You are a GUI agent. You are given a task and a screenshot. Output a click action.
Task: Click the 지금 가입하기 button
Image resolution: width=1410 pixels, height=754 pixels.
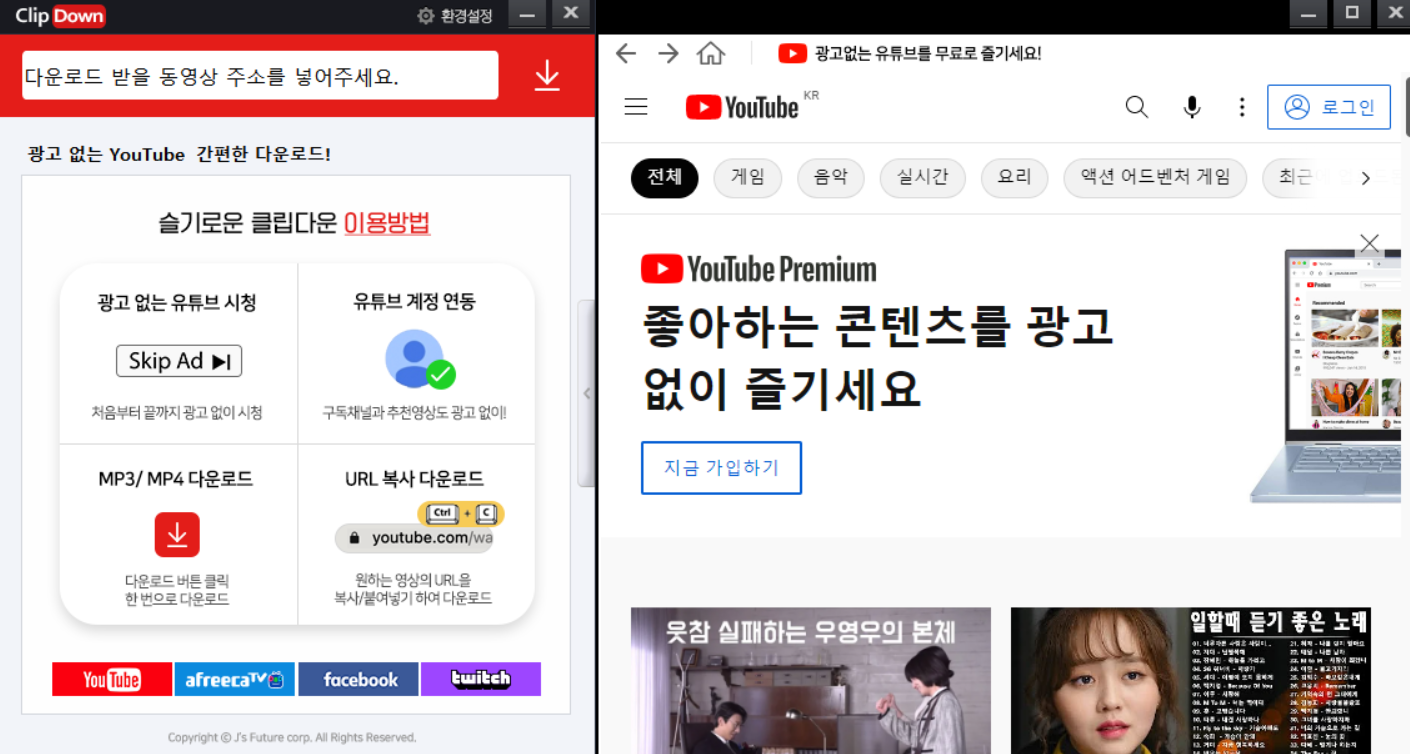click(721, 467)
